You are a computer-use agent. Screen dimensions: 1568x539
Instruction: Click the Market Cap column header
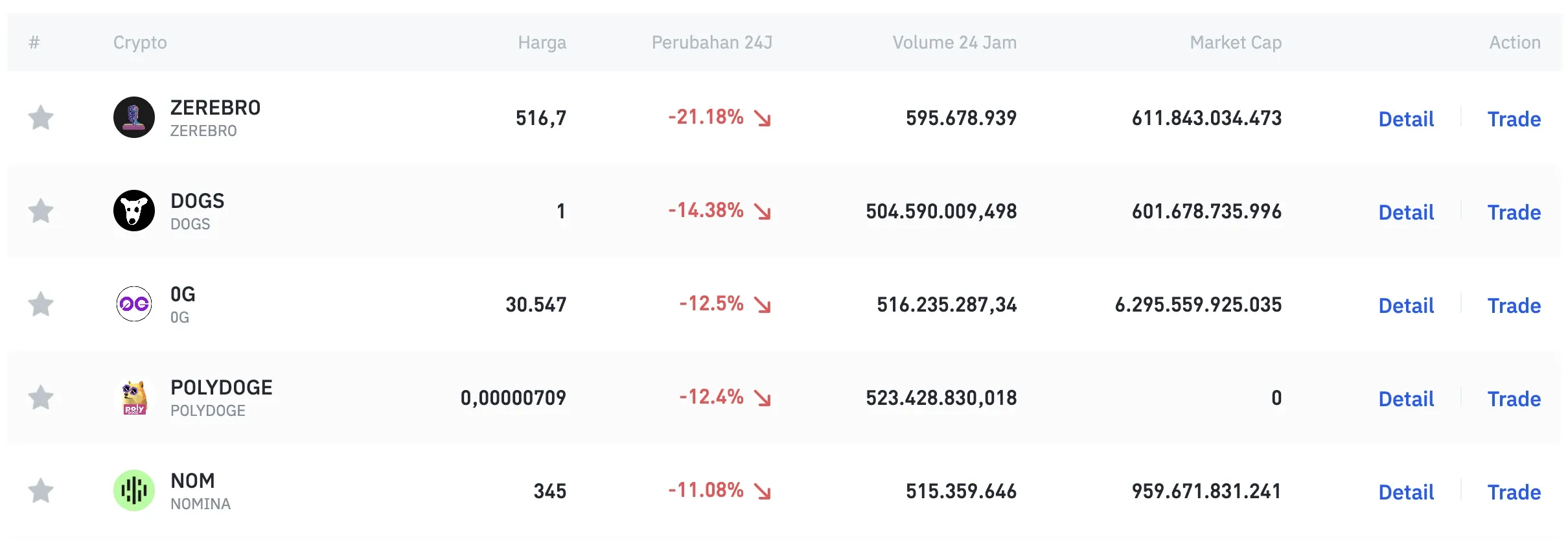(x=1235, y=42)
